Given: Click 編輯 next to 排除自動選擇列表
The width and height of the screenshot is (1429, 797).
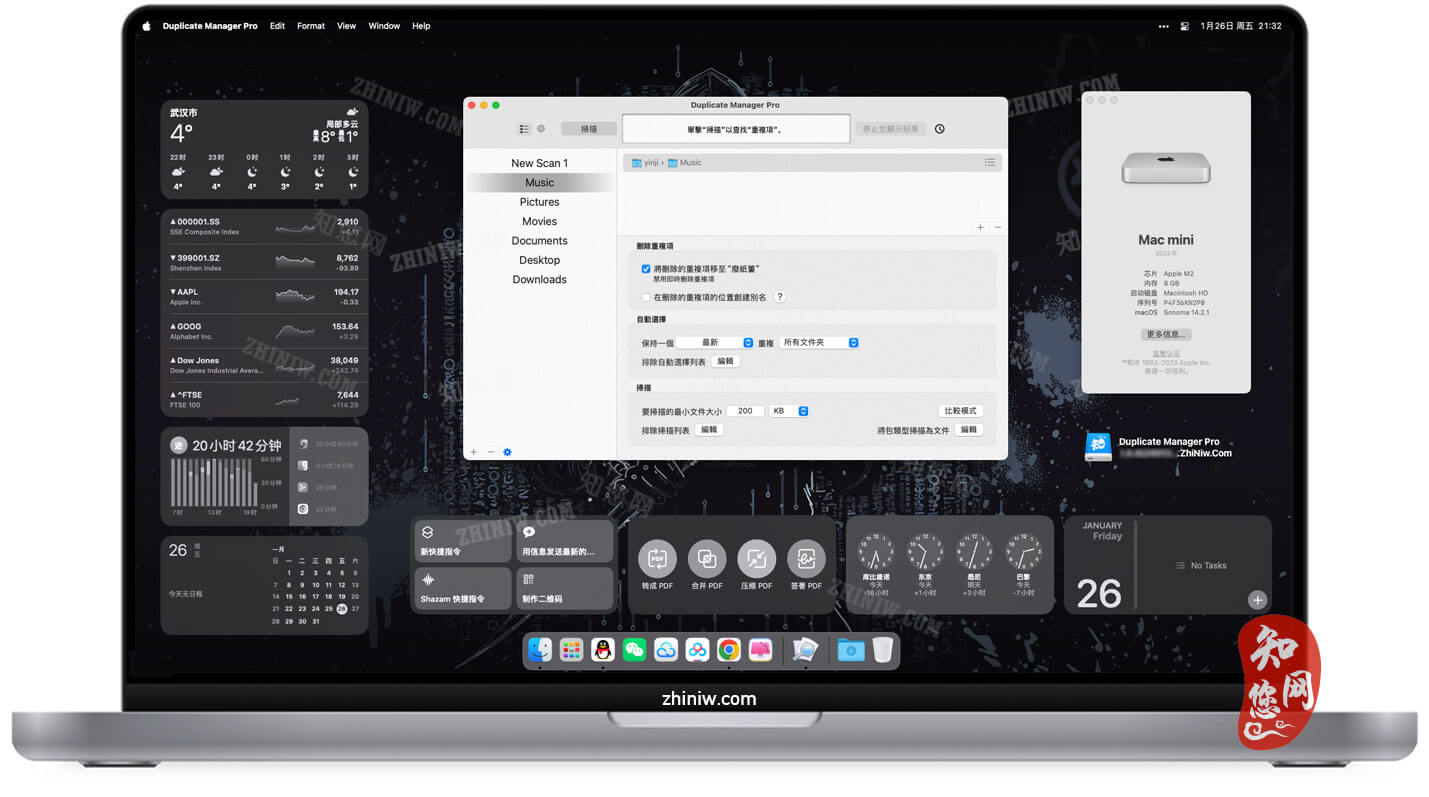Looking at the screenshot, I should click(725, 361).
